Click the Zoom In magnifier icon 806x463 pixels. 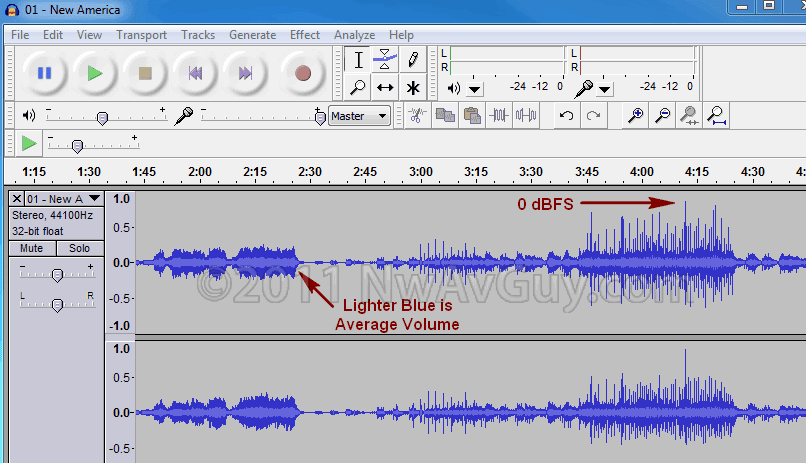pyautogui.click(x=635, y=115)
